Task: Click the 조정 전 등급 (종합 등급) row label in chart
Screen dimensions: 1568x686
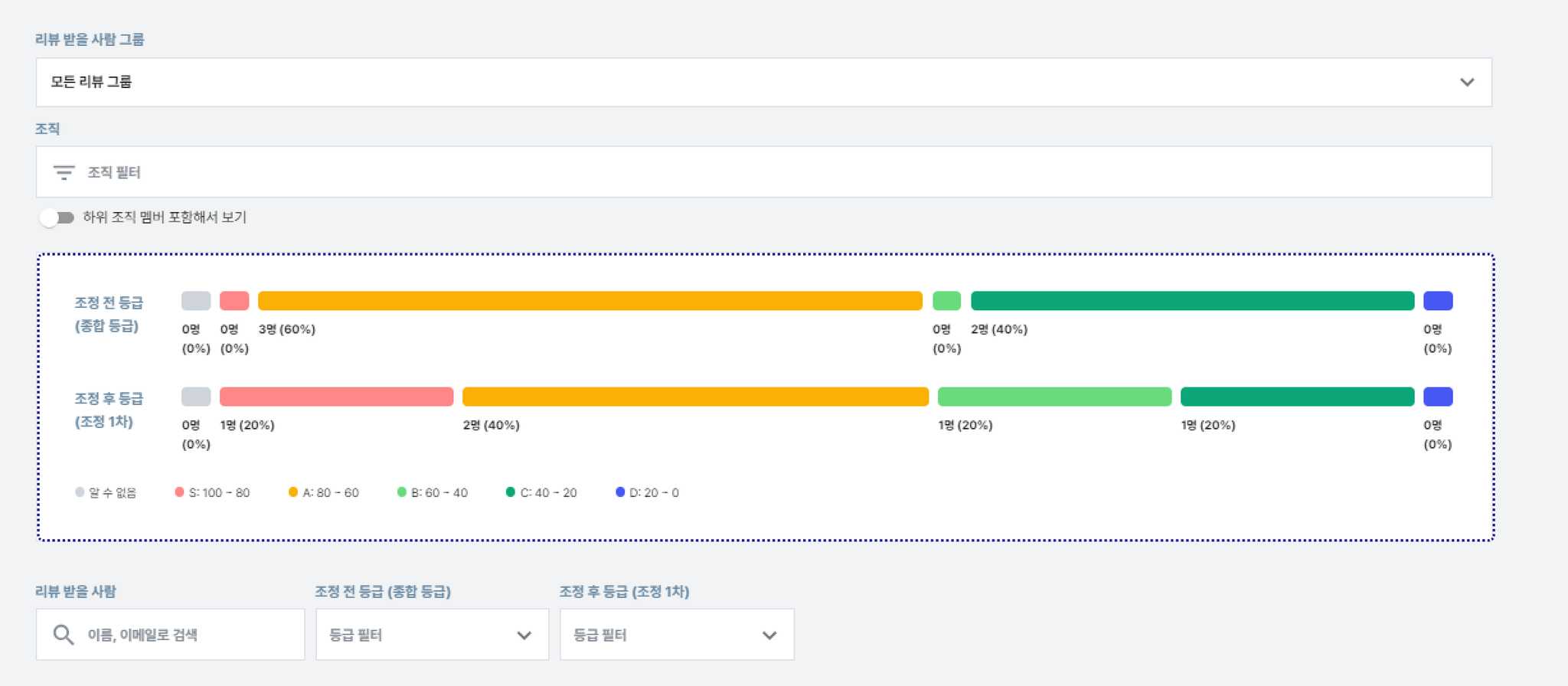Action: 108,314
